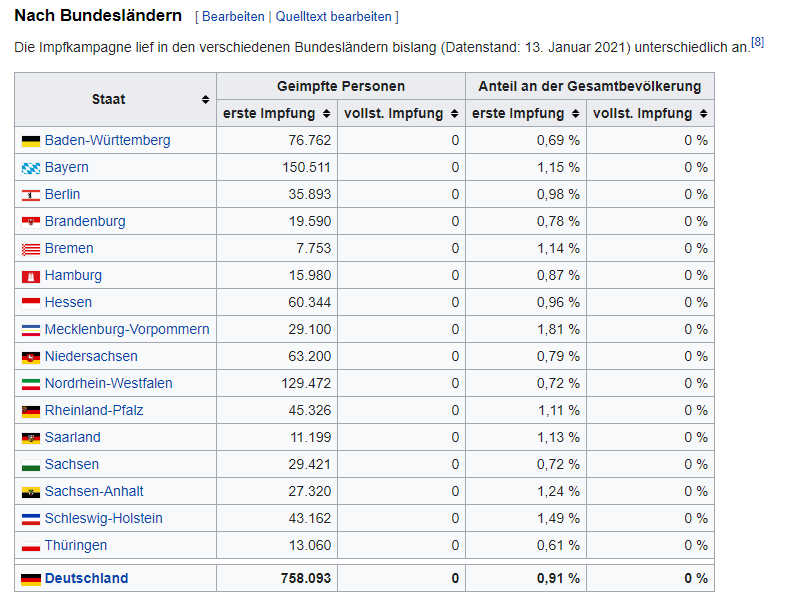Sort by erste Impfung under Anteil an Gesamtbevölkerung
This screenshot has height=603, width=789.
(575, 114)
